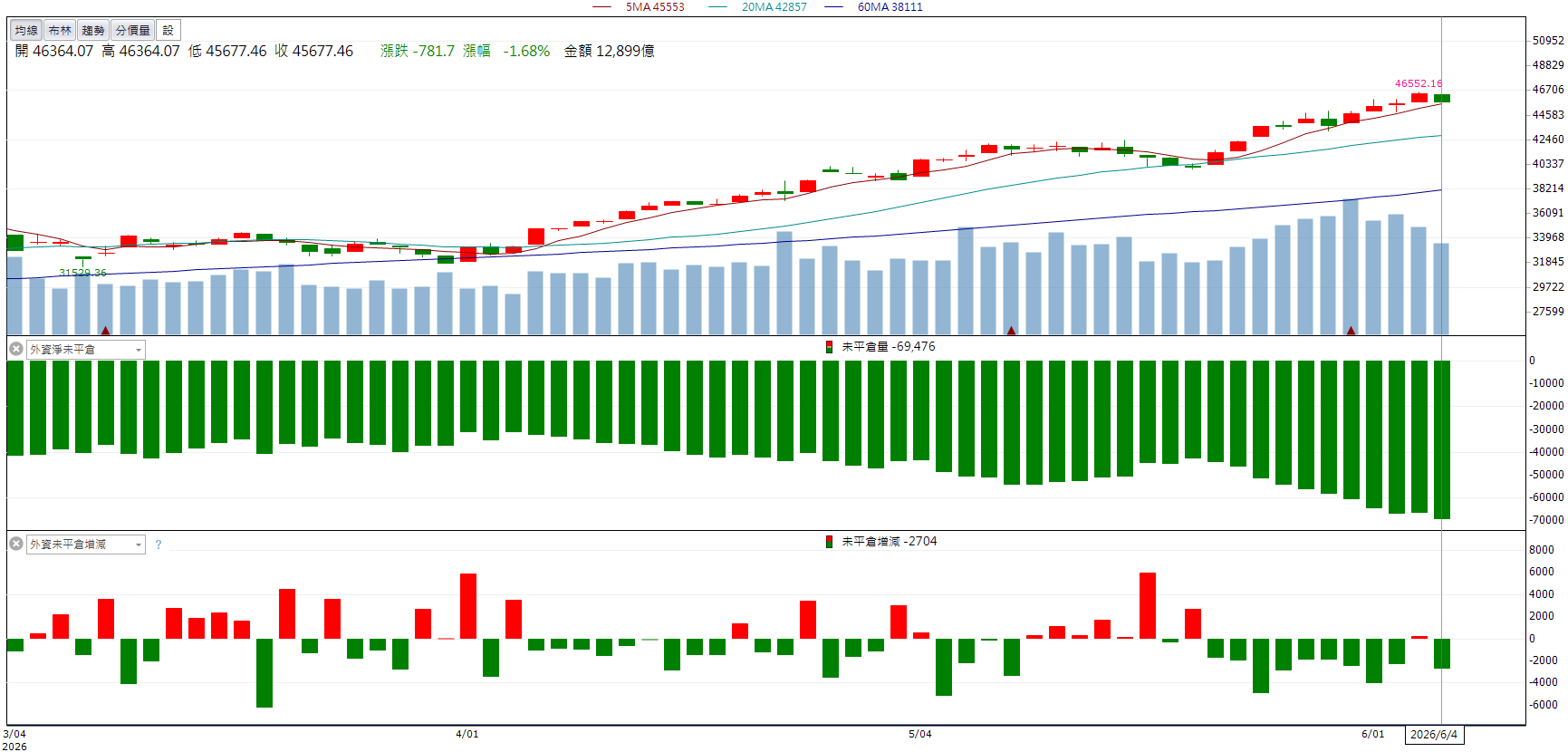Select the 均線 moving average button

pyautogui.click(x=26, y=30)
